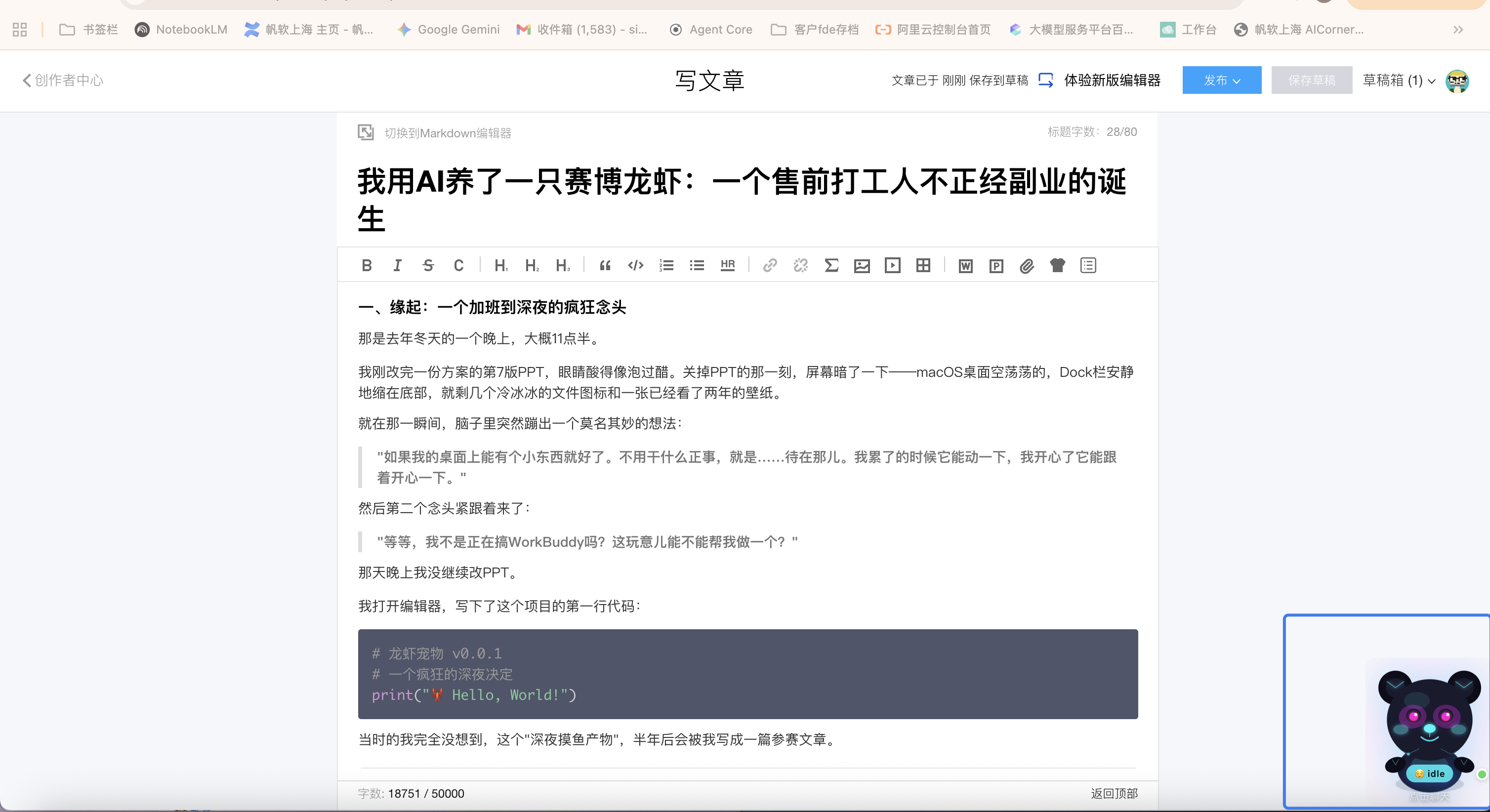Insert a blockquote
Screen dimensions: 1490x812
click(605, 265)
